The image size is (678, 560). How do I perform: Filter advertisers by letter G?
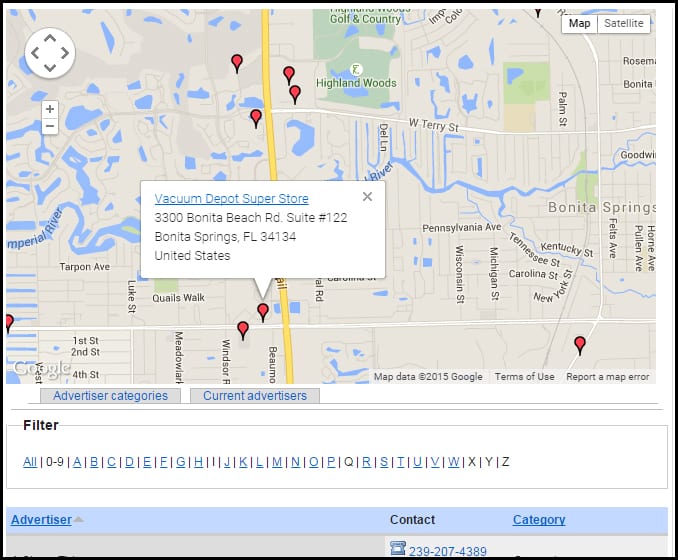tap(181, 462)
